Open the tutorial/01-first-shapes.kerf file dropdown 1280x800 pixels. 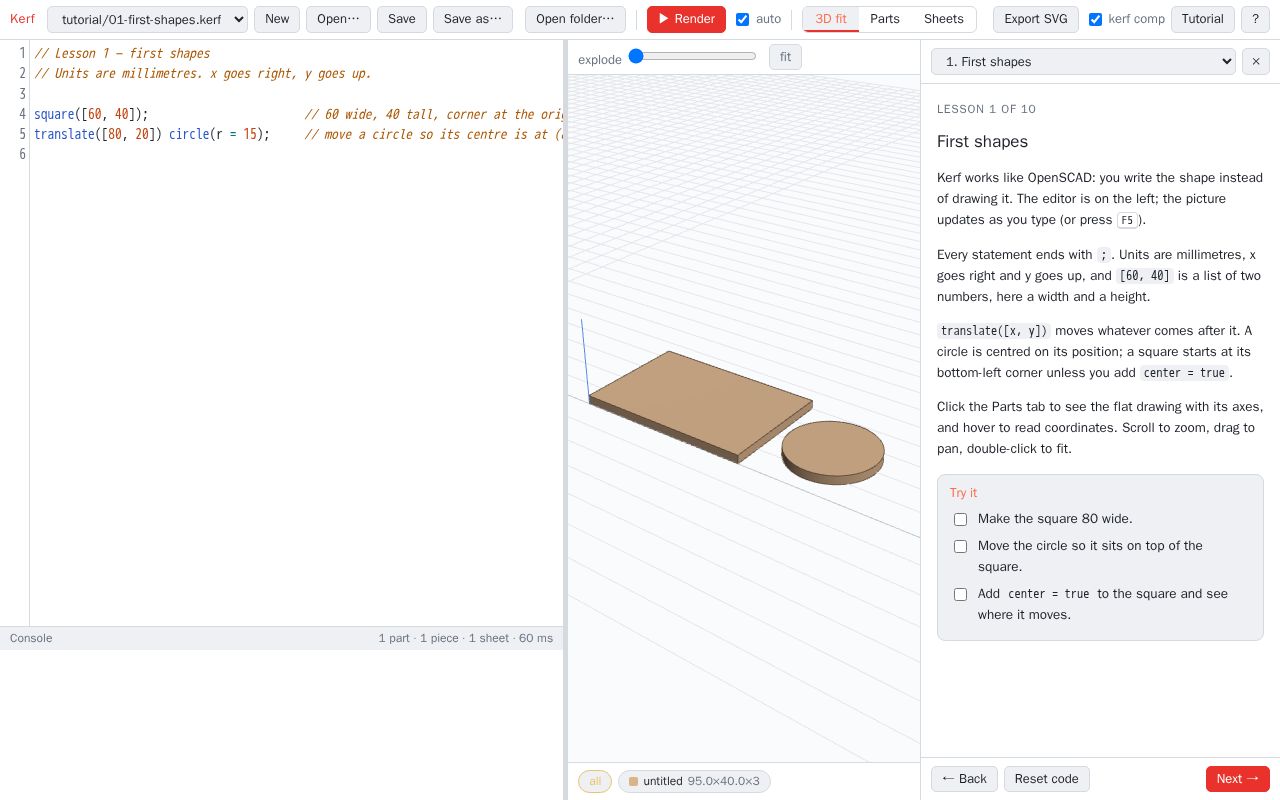[147, 19]
